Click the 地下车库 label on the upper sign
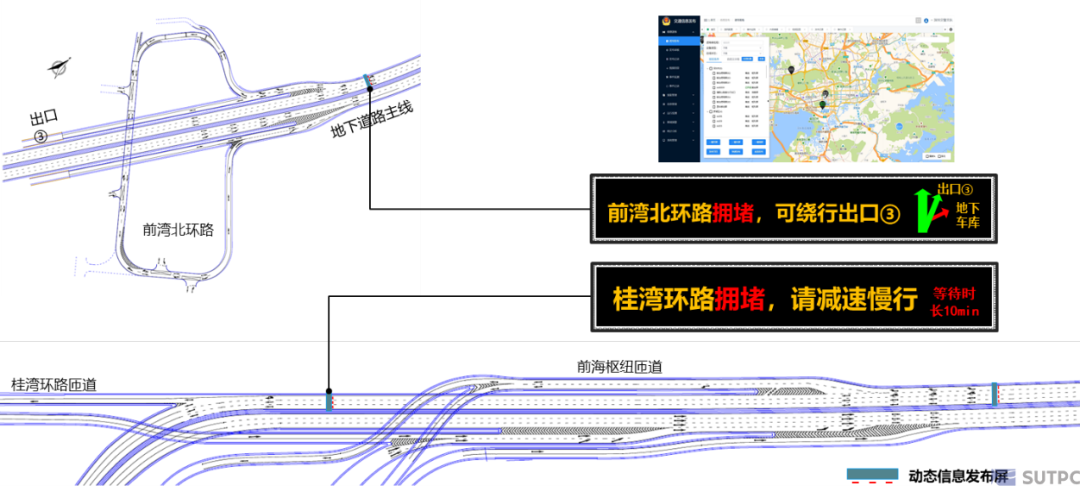The image size is (1080, 486). 968,213
